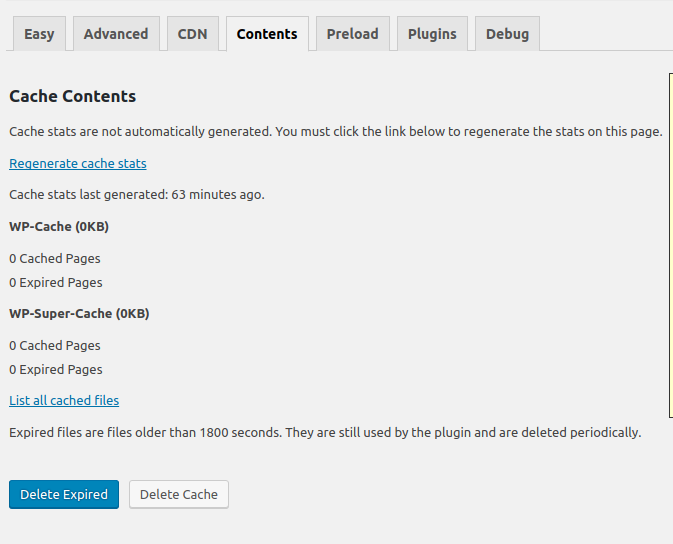673x544 pixels.
Task: Click the WP-Cache (0KB) heading
Action: (59, 226)
